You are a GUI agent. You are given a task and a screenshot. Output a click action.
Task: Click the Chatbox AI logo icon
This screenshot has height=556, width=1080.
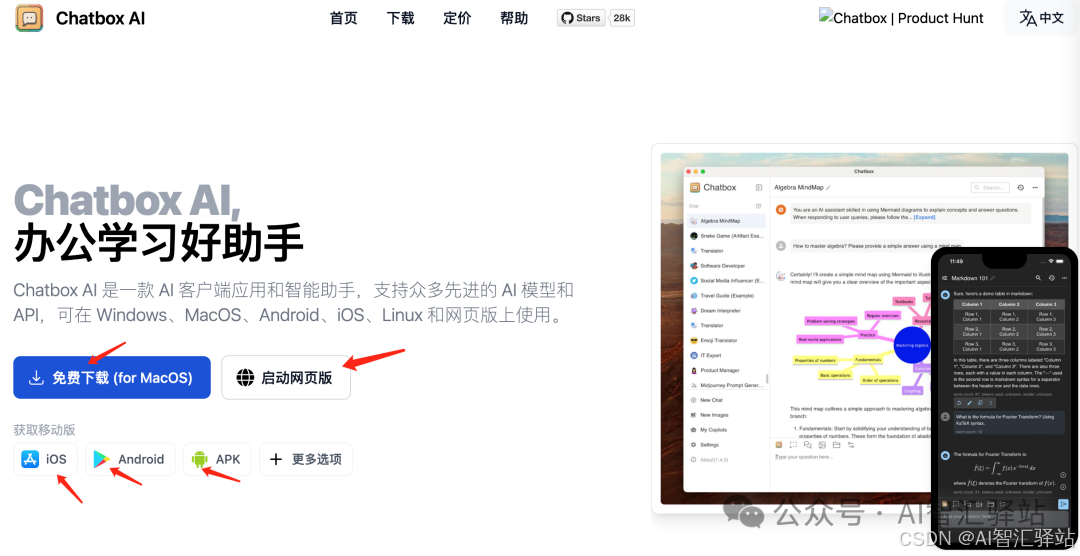point(29,18)
